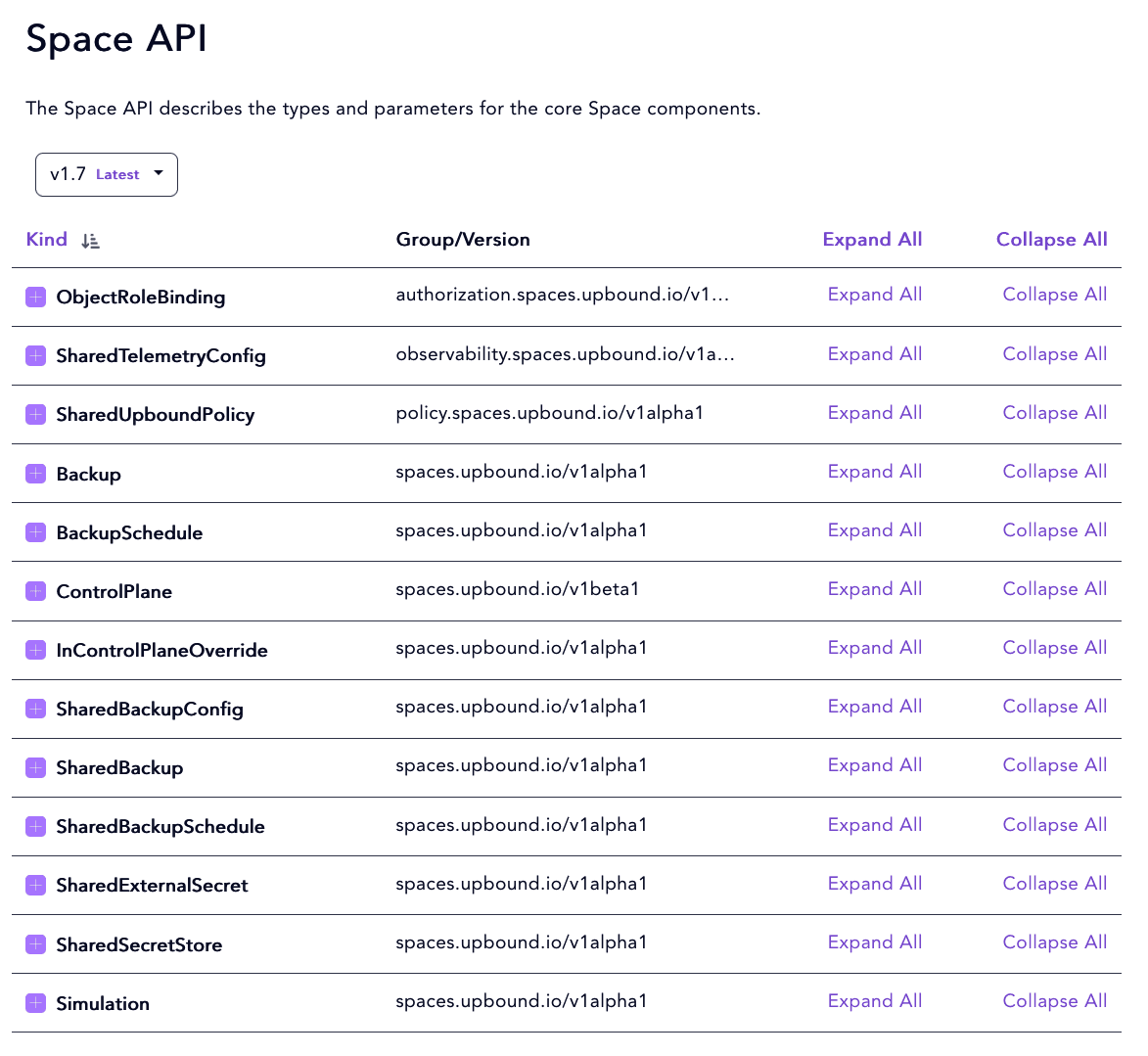
Task: Click Collapse All for ControlPlane row
Action: pos(1054,589)
